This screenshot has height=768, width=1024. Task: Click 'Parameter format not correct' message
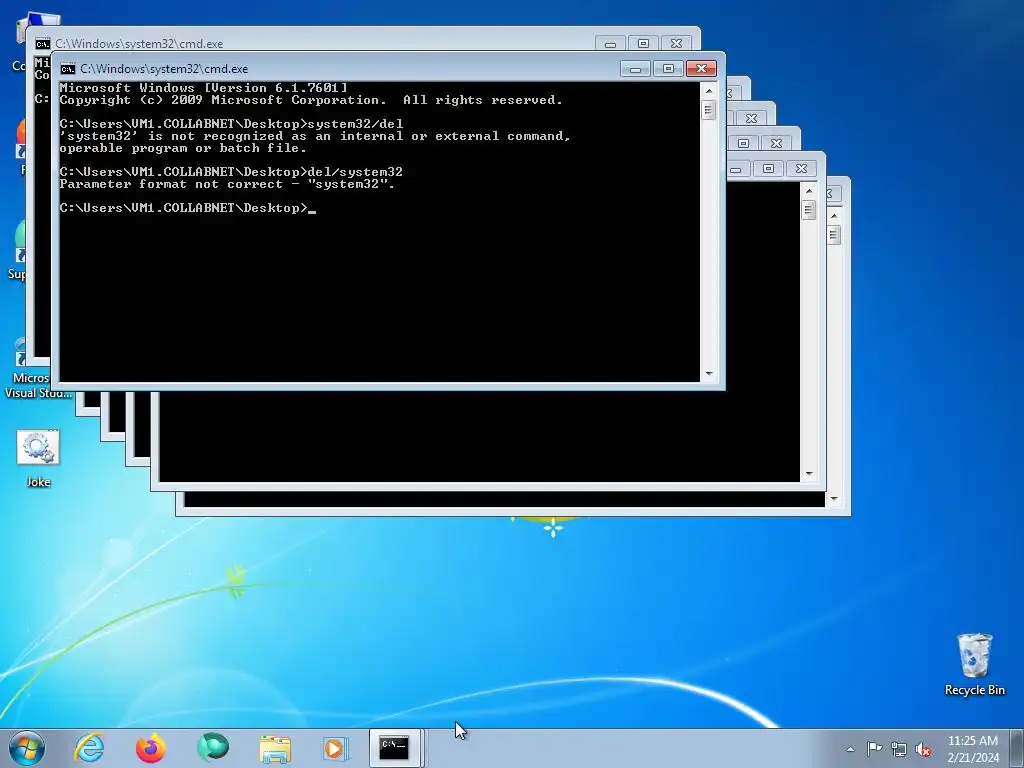click(227, 184)
